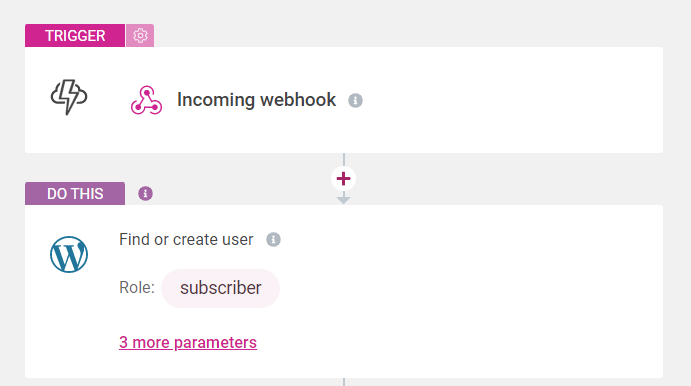Screen dimensions: 691x386
Task: Click connector line below the action card
Action: coord(344,382)
